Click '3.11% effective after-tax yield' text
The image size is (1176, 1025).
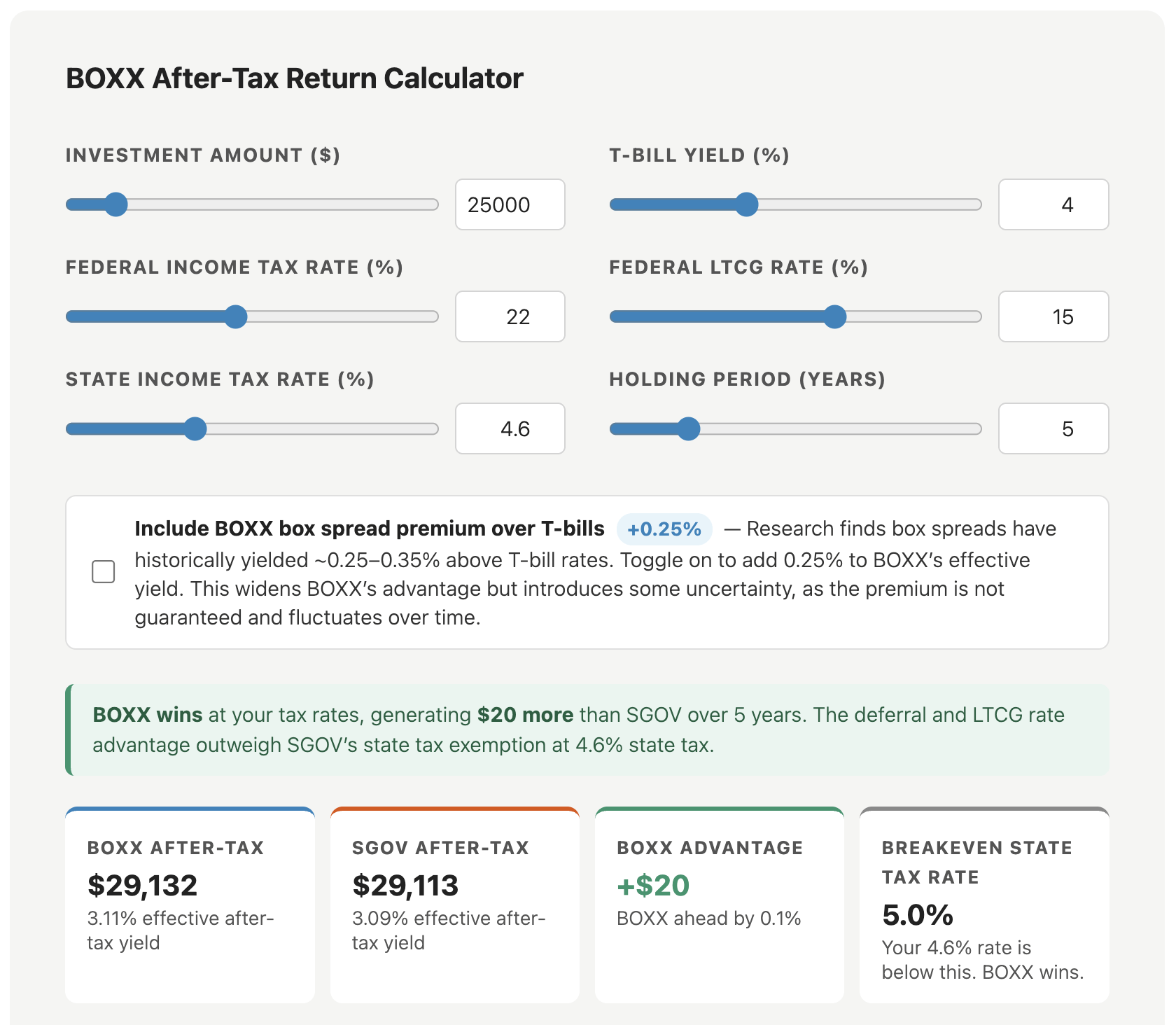pos(181,930)
